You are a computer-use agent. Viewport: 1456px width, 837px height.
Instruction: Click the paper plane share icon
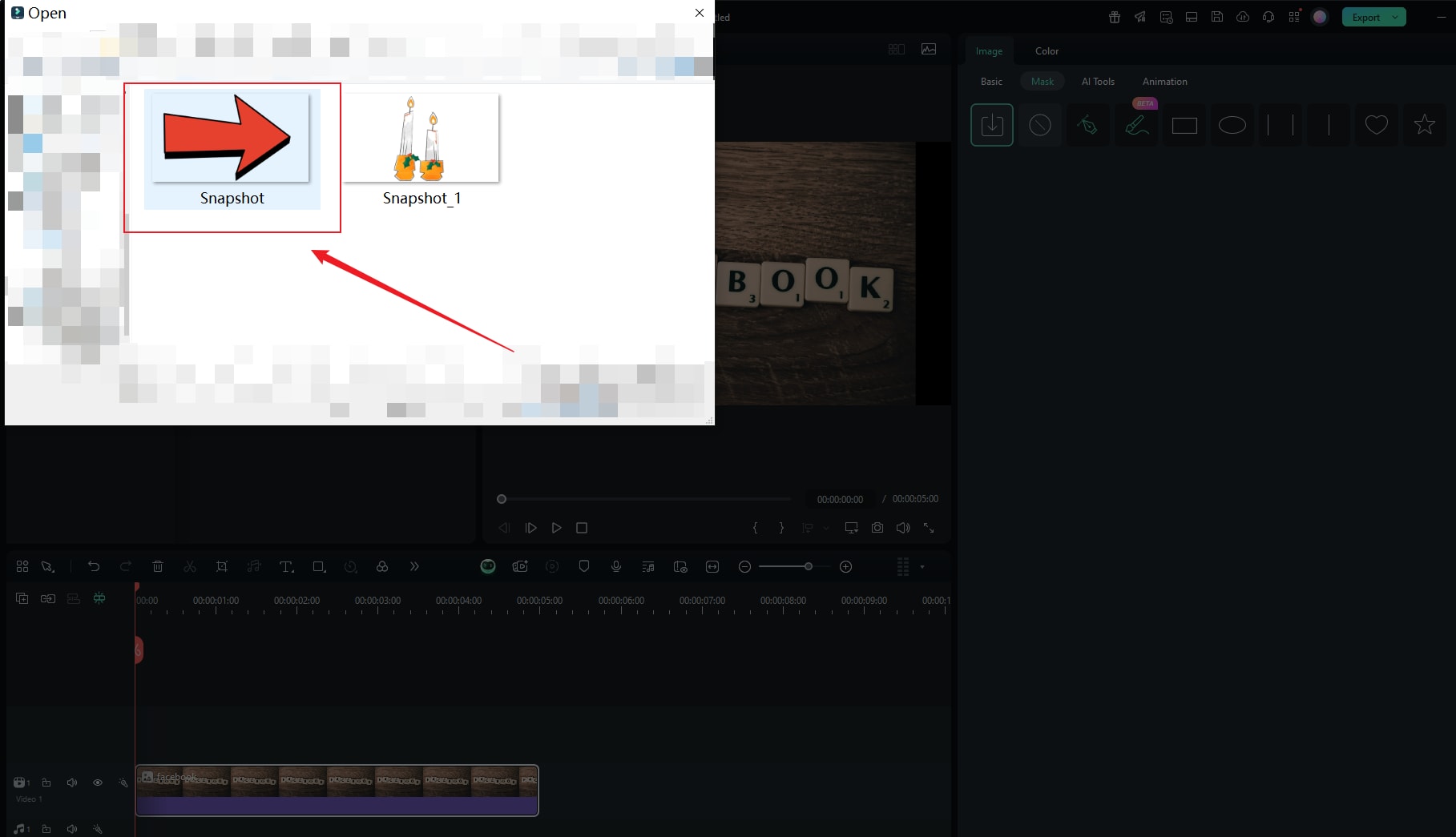1140,17
